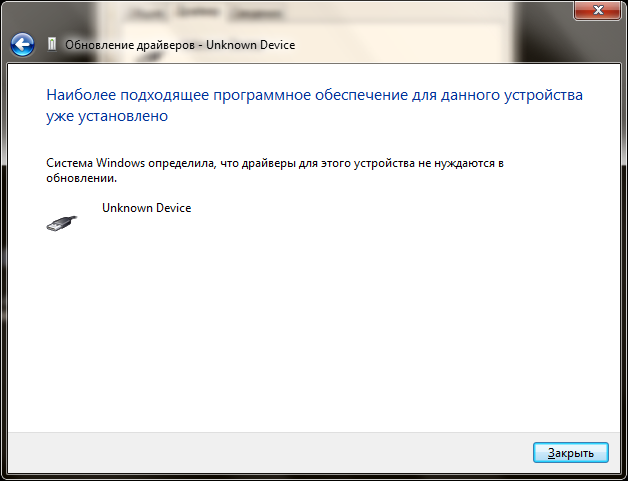The width and height of the screenshot is (628, 481).
Task: Click the USB plug device icon
Action: point(62,223)
